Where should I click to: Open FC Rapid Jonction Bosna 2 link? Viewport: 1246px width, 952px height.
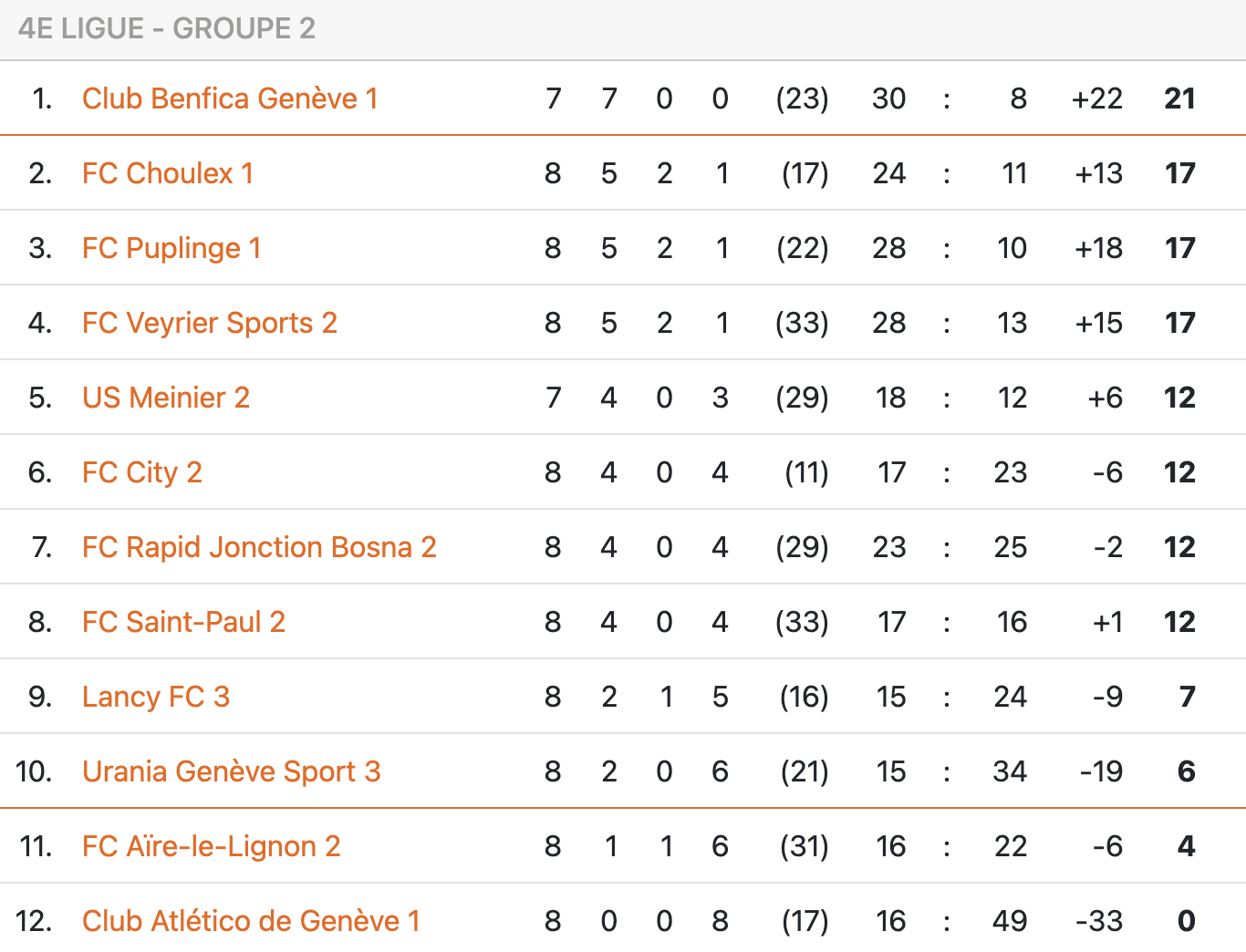coord(259,547)
